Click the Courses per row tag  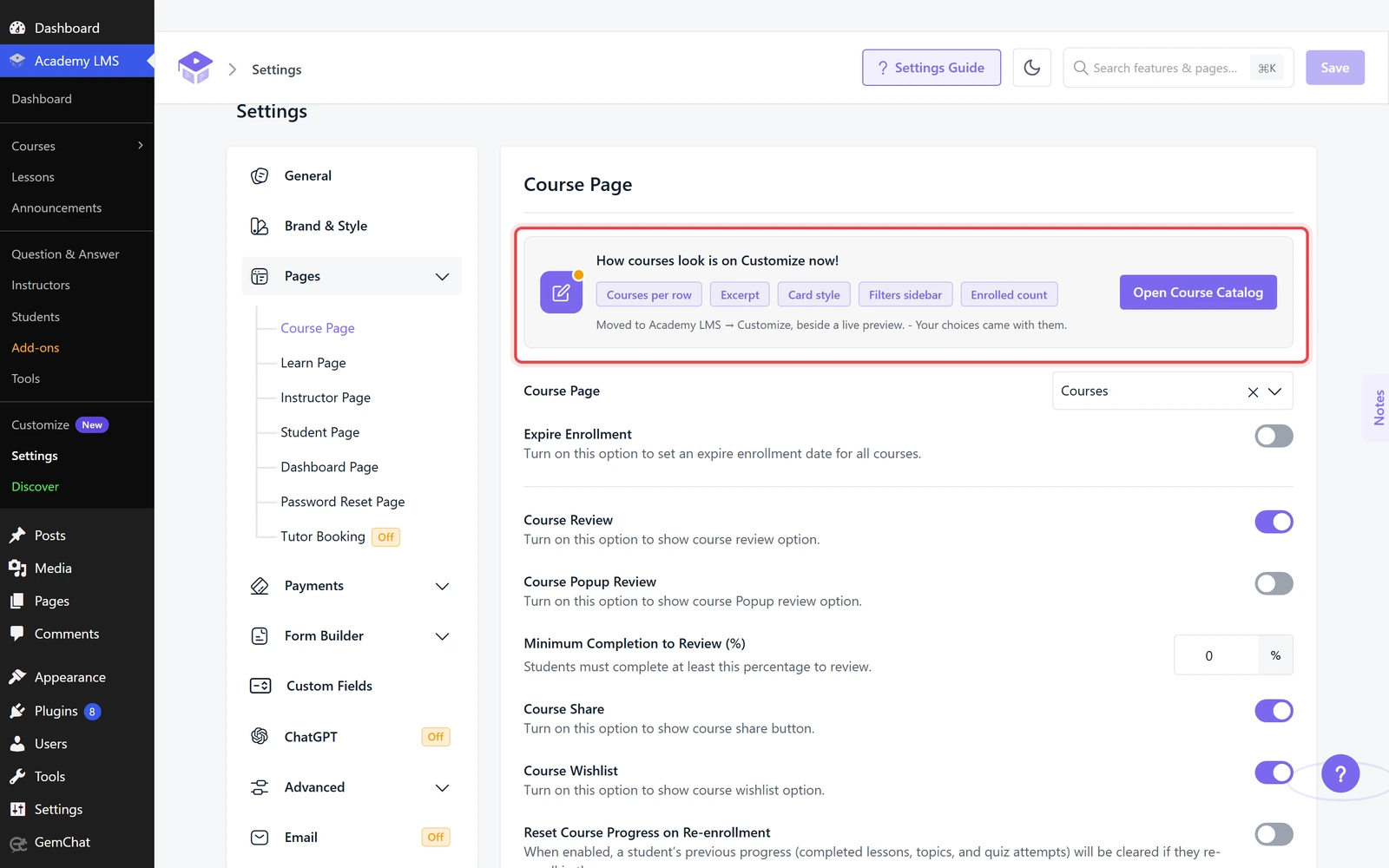[x=649, y=295]
